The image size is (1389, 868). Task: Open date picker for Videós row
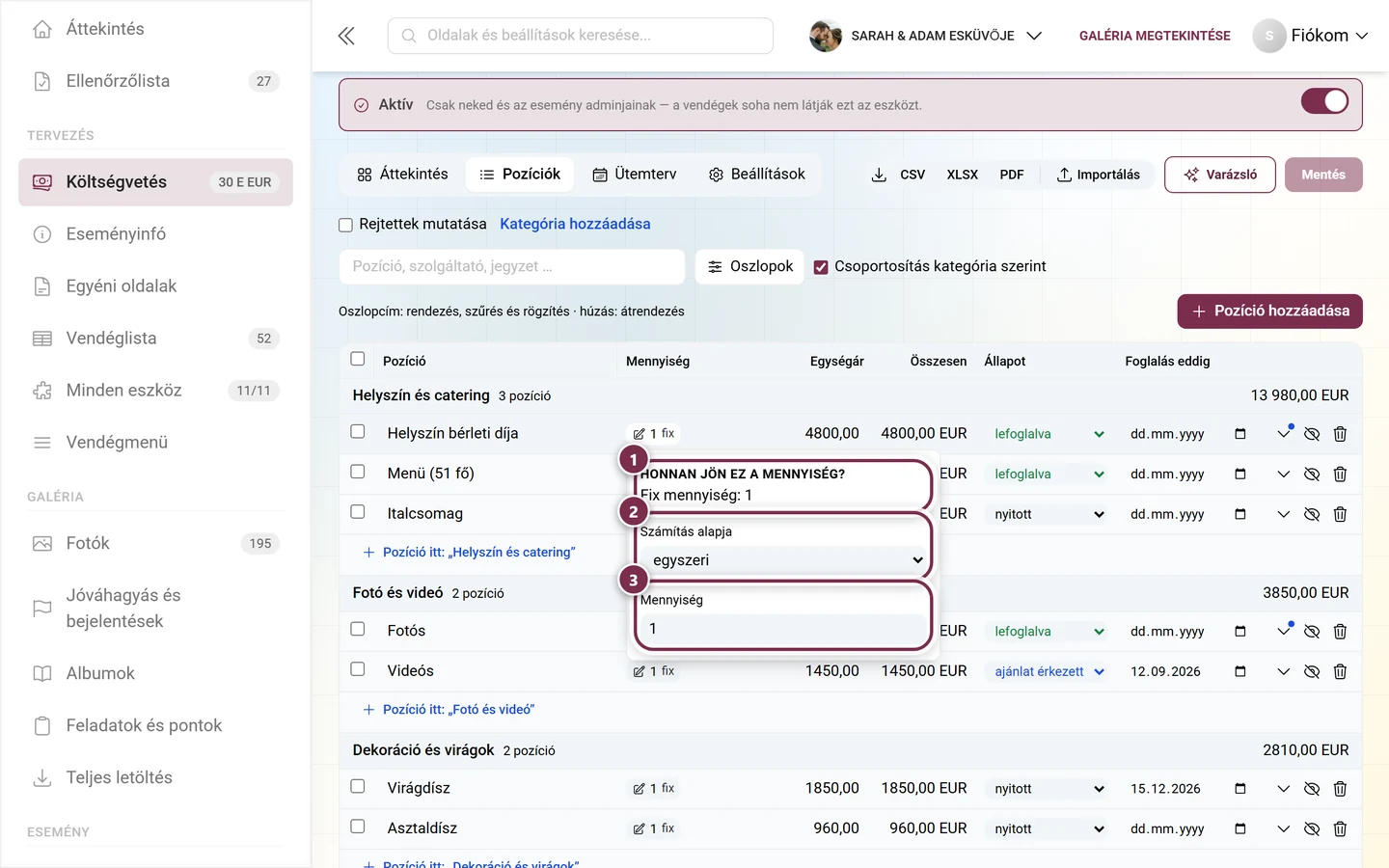point(1240,671)
